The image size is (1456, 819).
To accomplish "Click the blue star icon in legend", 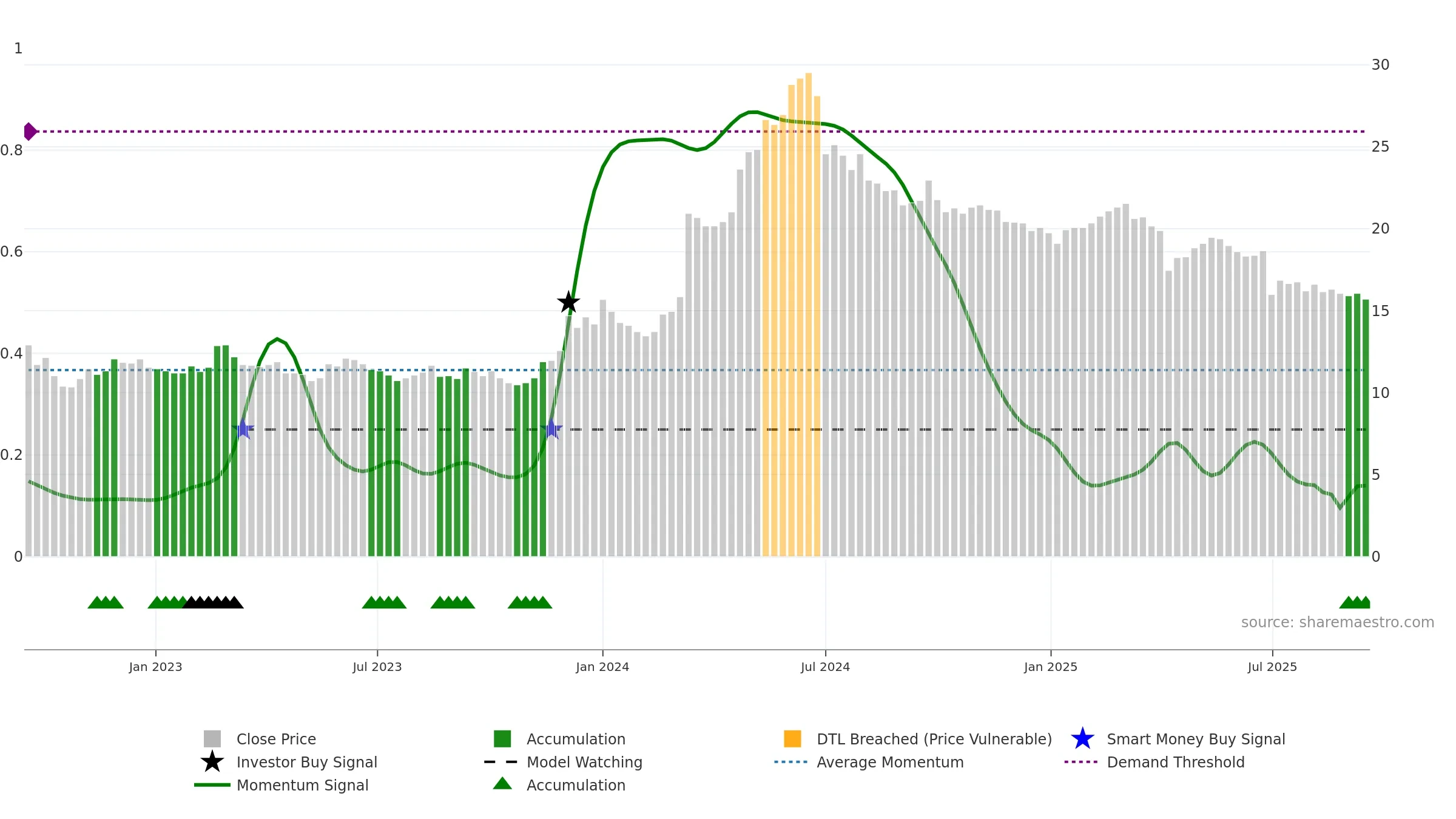I will pyautogui.click(x=1082, y=739).
